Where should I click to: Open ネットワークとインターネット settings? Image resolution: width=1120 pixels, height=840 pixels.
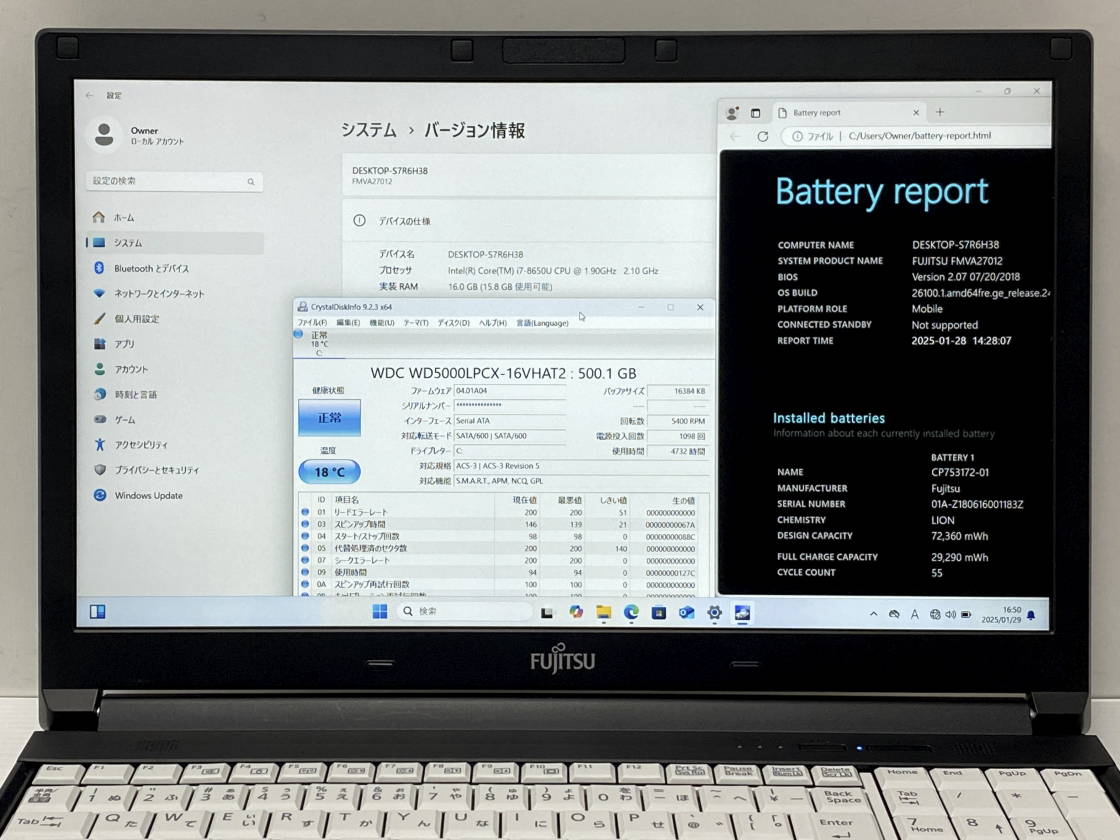pyautogui.click(x=174, y=294)
